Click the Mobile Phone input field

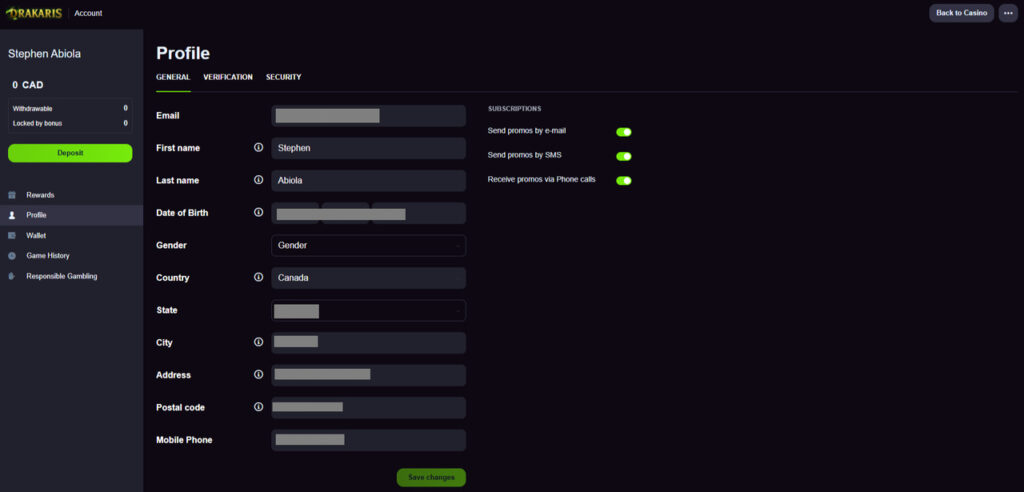tap(368, 440)
